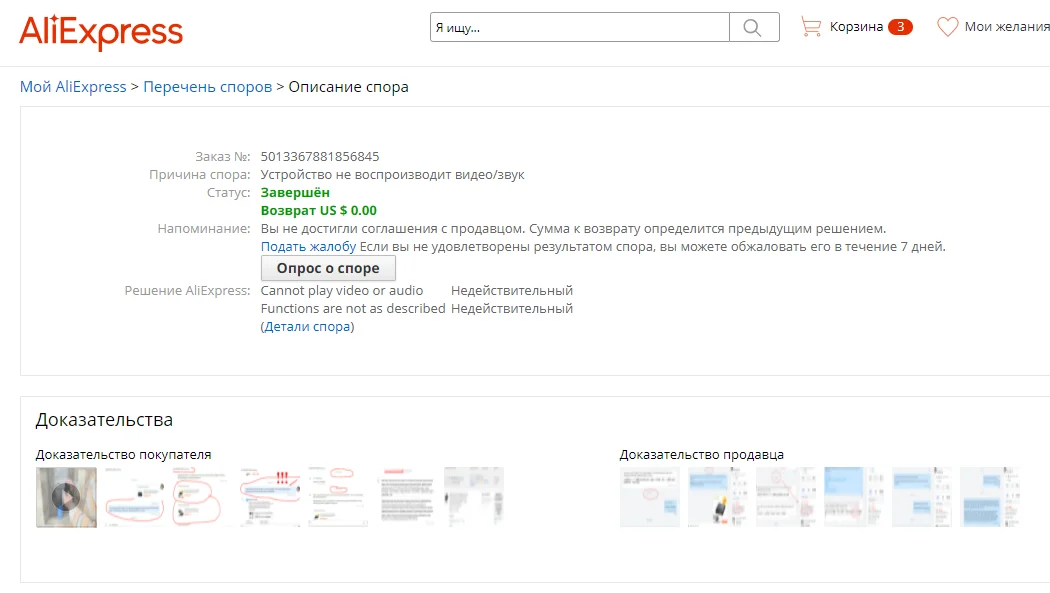Play the buyer's video evidence
Screen dimensions: 1050x593
(66, 497)
